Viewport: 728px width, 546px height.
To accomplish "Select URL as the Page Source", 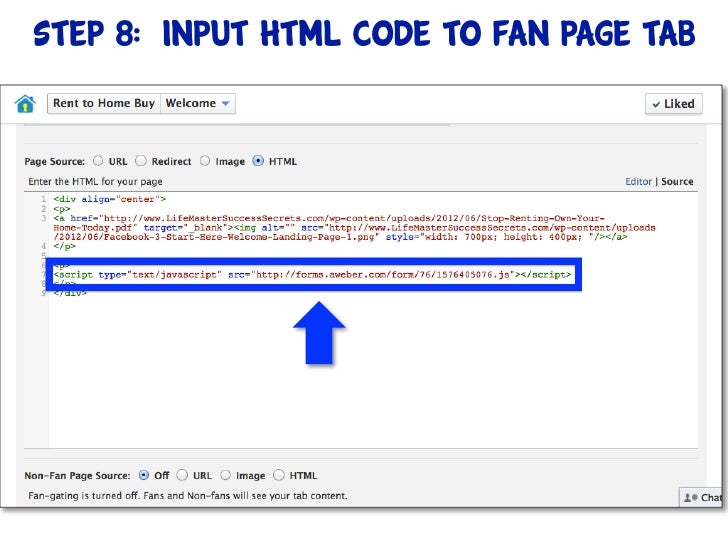I will [98, 161].
